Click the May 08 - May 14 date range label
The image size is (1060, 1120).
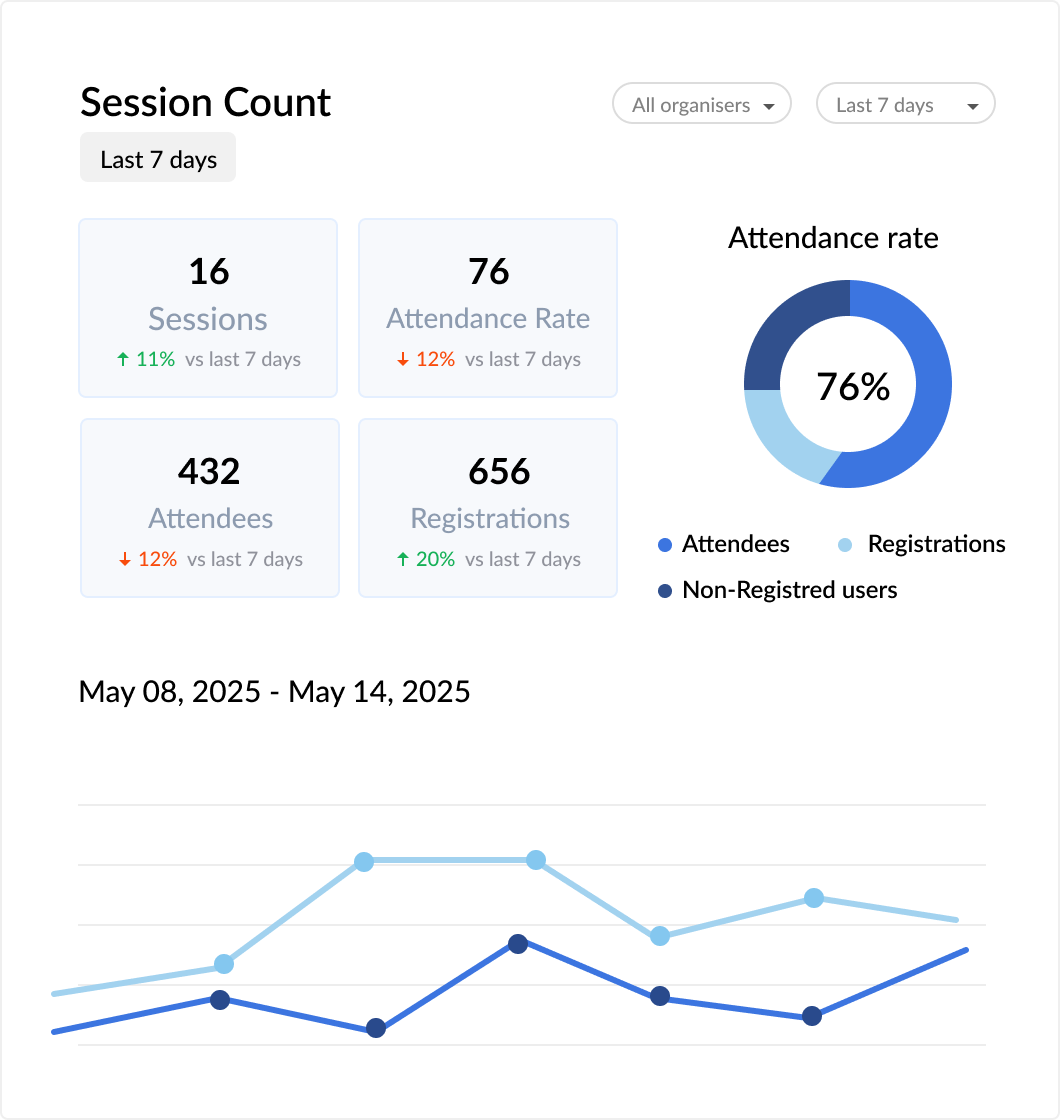tap(274, 691)
